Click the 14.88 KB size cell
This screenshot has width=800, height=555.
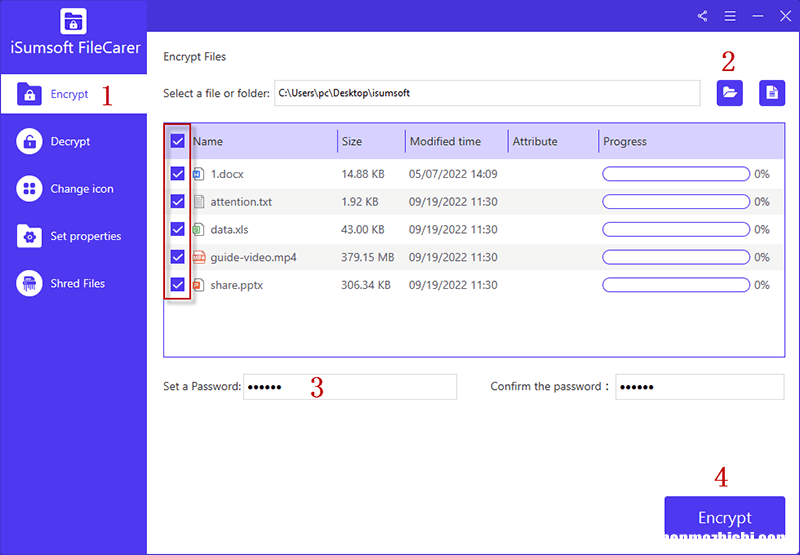coord(363,174)
